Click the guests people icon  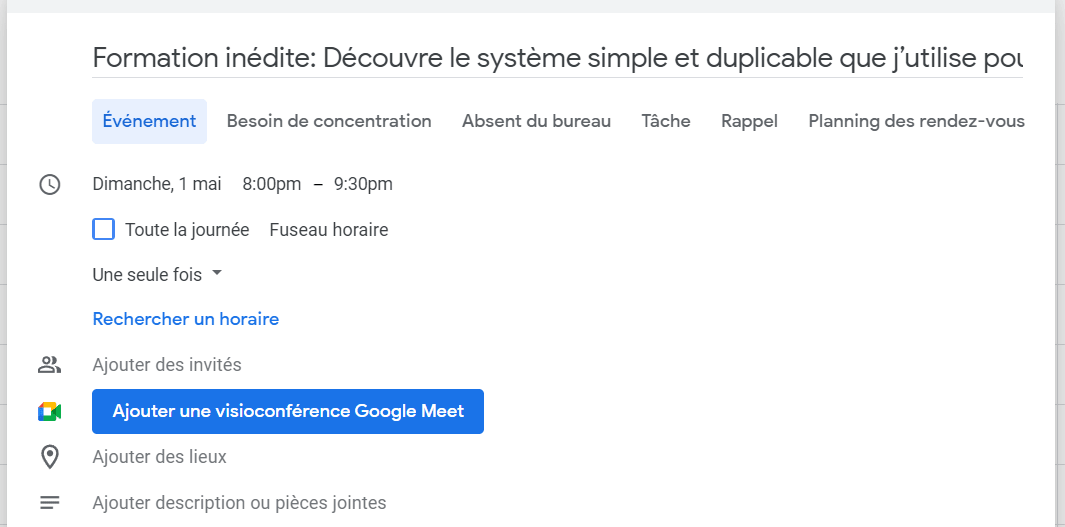49,365
